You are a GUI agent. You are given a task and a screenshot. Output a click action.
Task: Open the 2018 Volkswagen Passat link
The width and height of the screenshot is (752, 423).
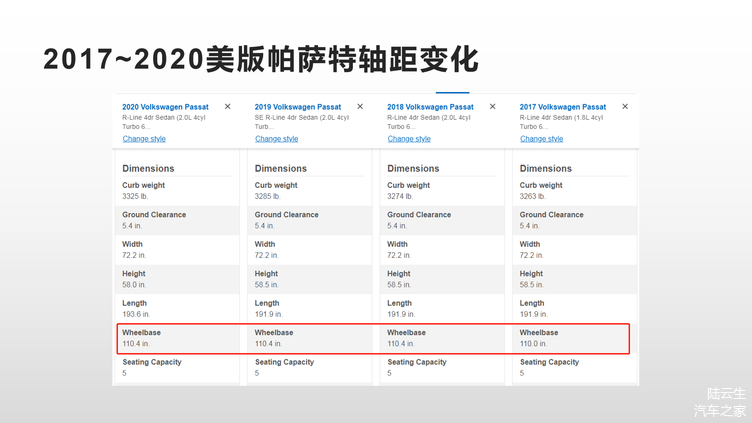(430, 107)
